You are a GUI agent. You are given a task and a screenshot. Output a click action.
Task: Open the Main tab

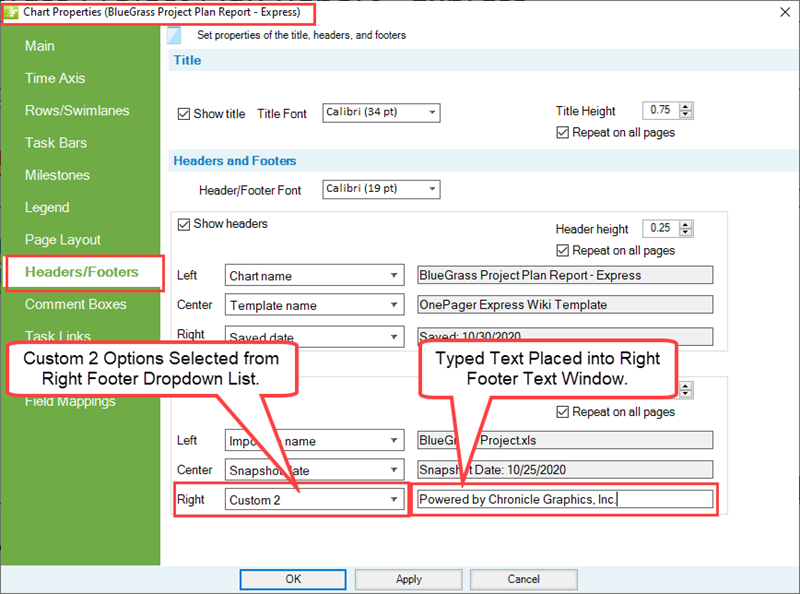coord(40,46)
